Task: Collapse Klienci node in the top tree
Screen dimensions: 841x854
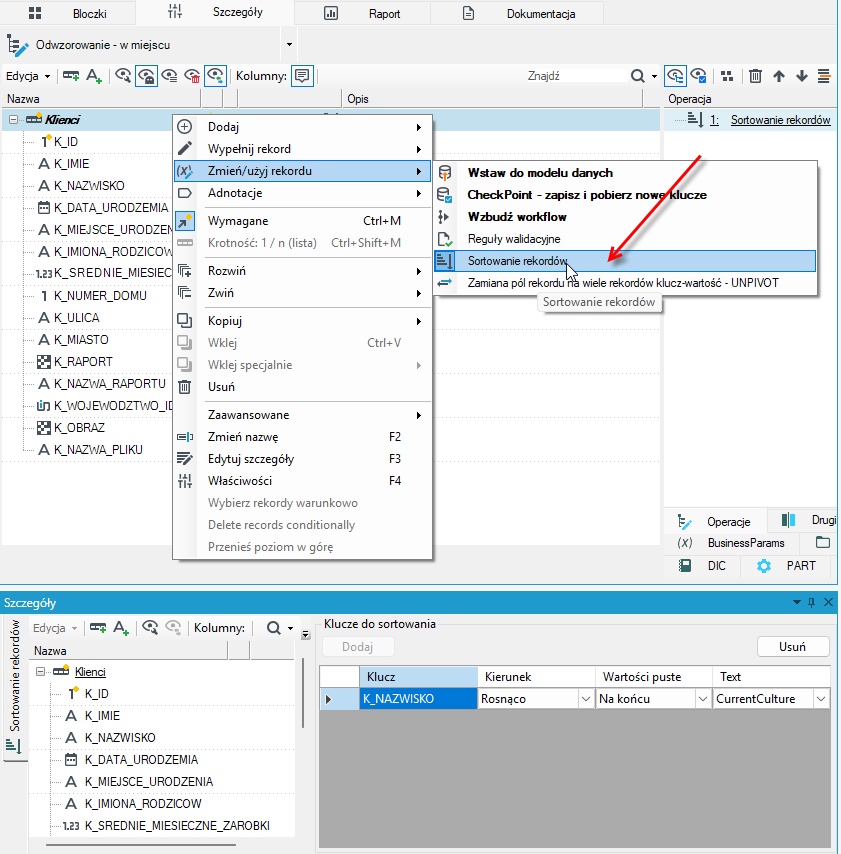Action: coord(13,119)
